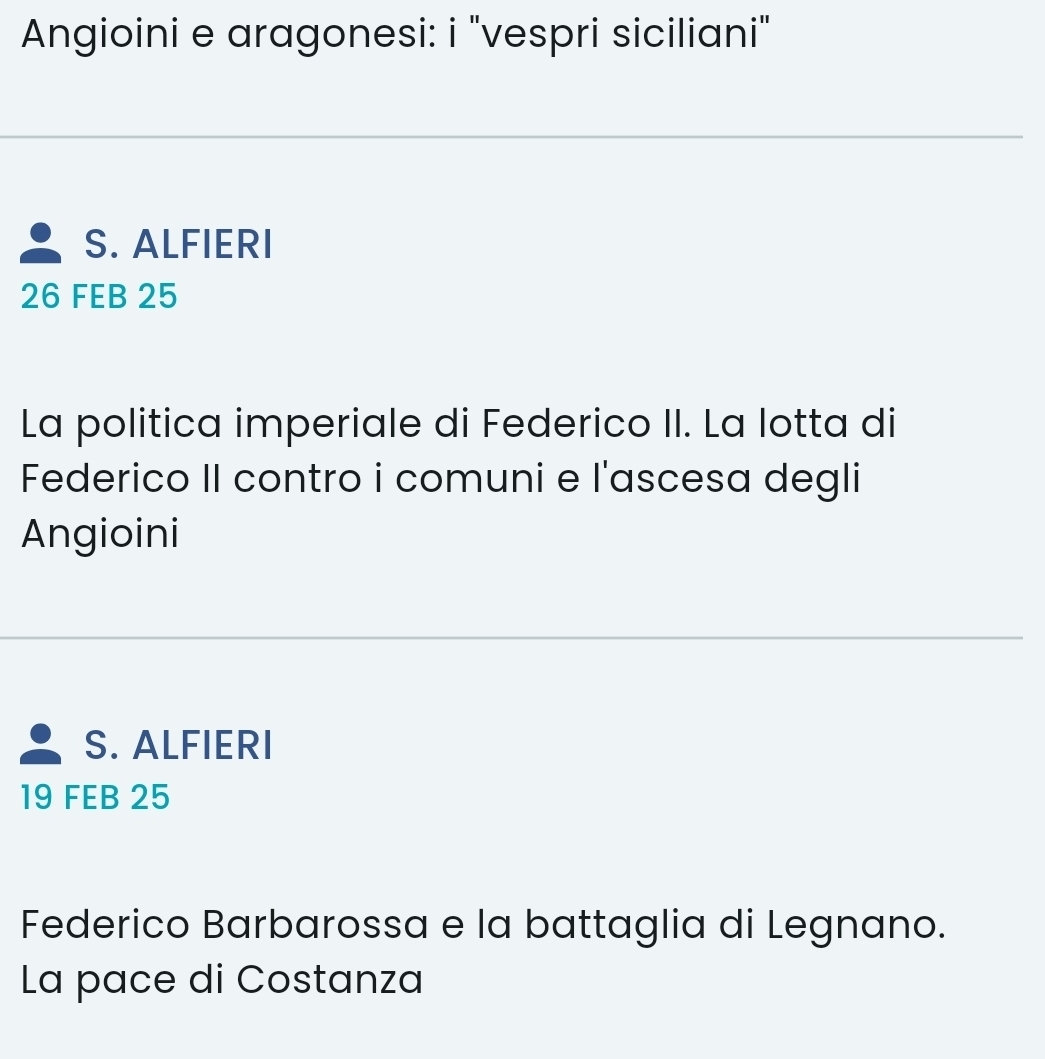Viewport: 1045px width, 1059px height.
Task: Click the divider line above the 26 FEB entry
Action: pos(520,136)
